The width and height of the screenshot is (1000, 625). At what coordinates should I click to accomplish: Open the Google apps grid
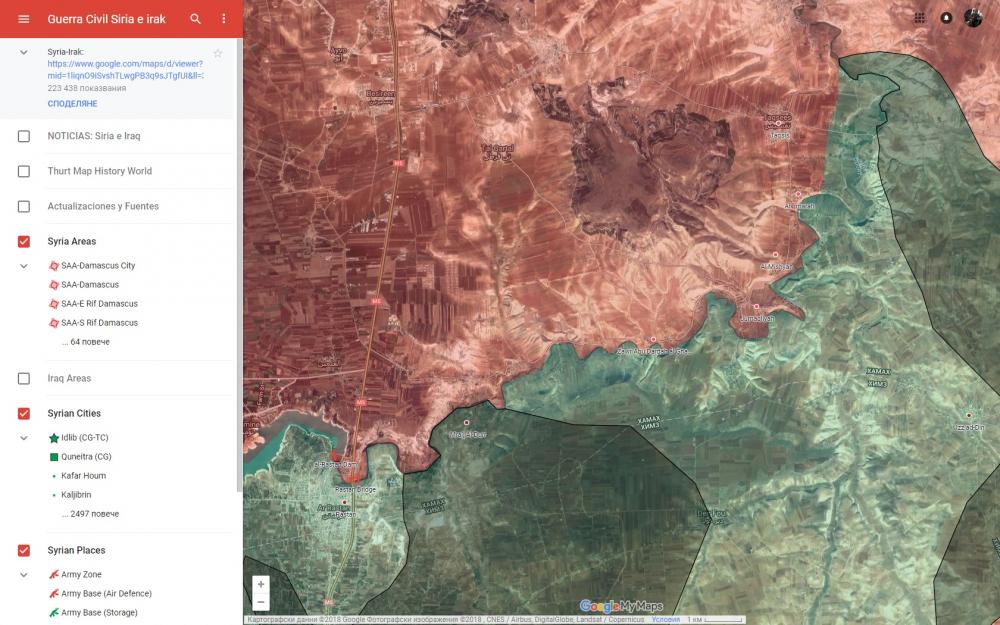click(919, 18)
